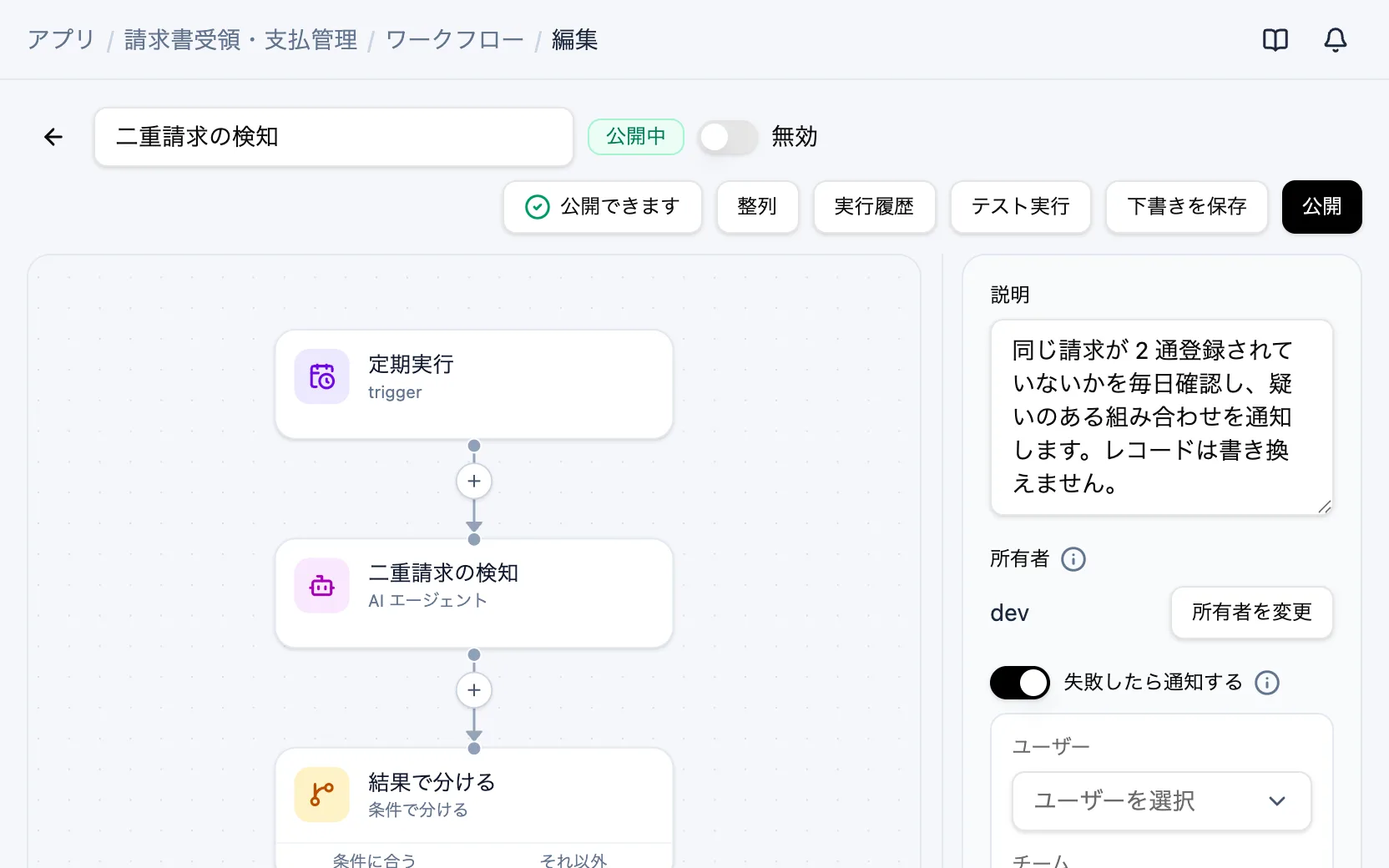This screenshot has height=868, width=1389.
Task: Go to アプリ breadcrumb
Action: 61,39
